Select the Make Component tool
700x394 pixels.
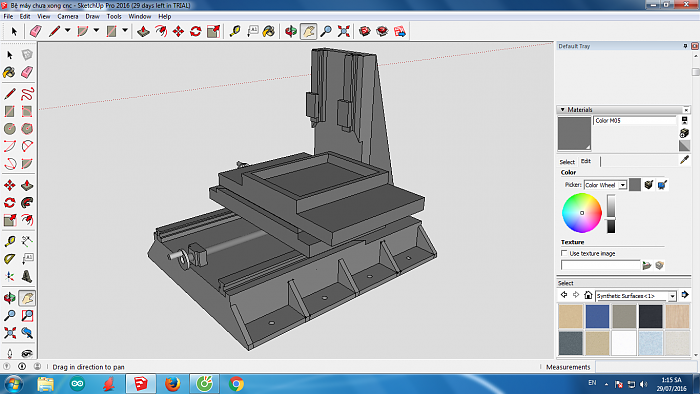click(27, 54)
